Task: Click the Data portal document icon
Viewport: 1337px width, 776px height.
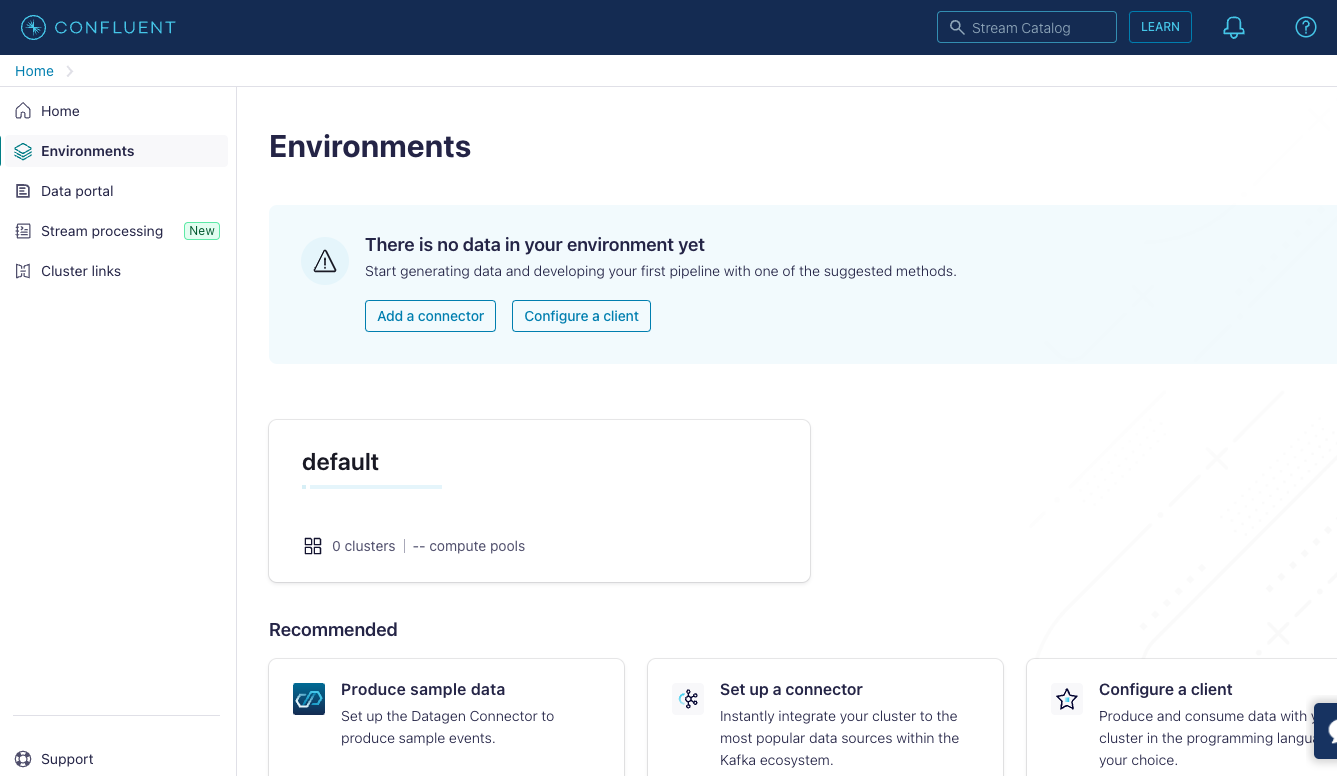Action: [x=23, y=190]
